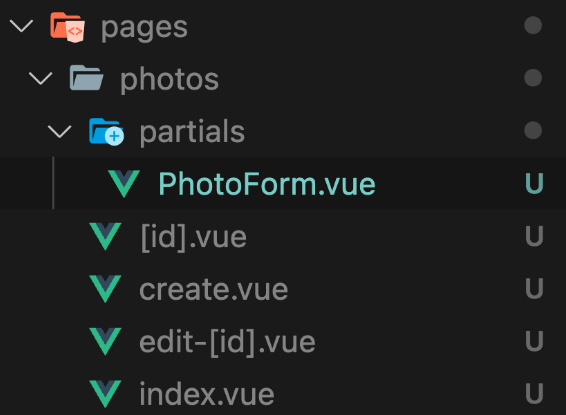
Task: Click the modified dot on pages row
Action: tap(533, 26)
